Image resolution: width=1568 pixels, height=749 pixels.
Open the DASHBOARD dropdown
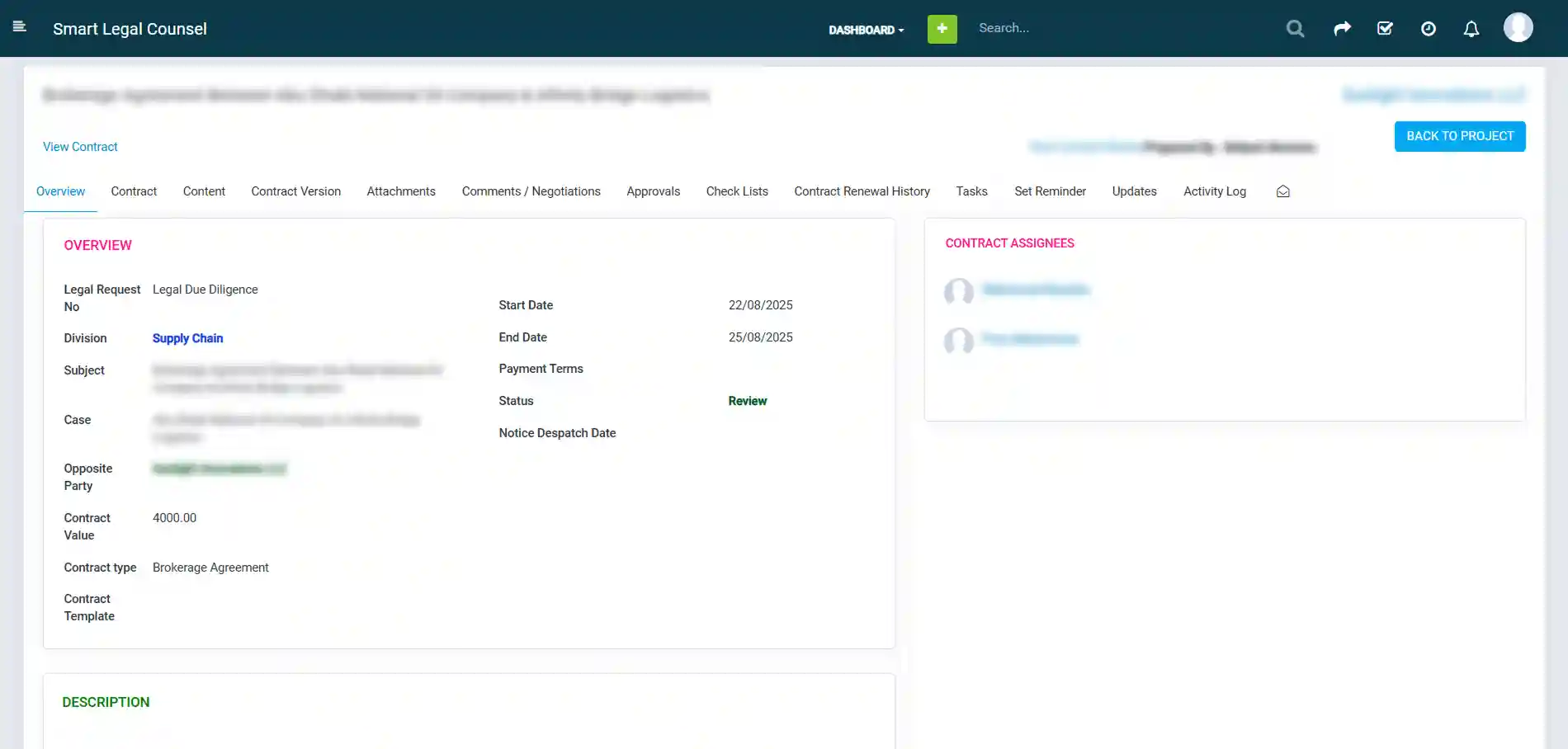pos(866,30)
